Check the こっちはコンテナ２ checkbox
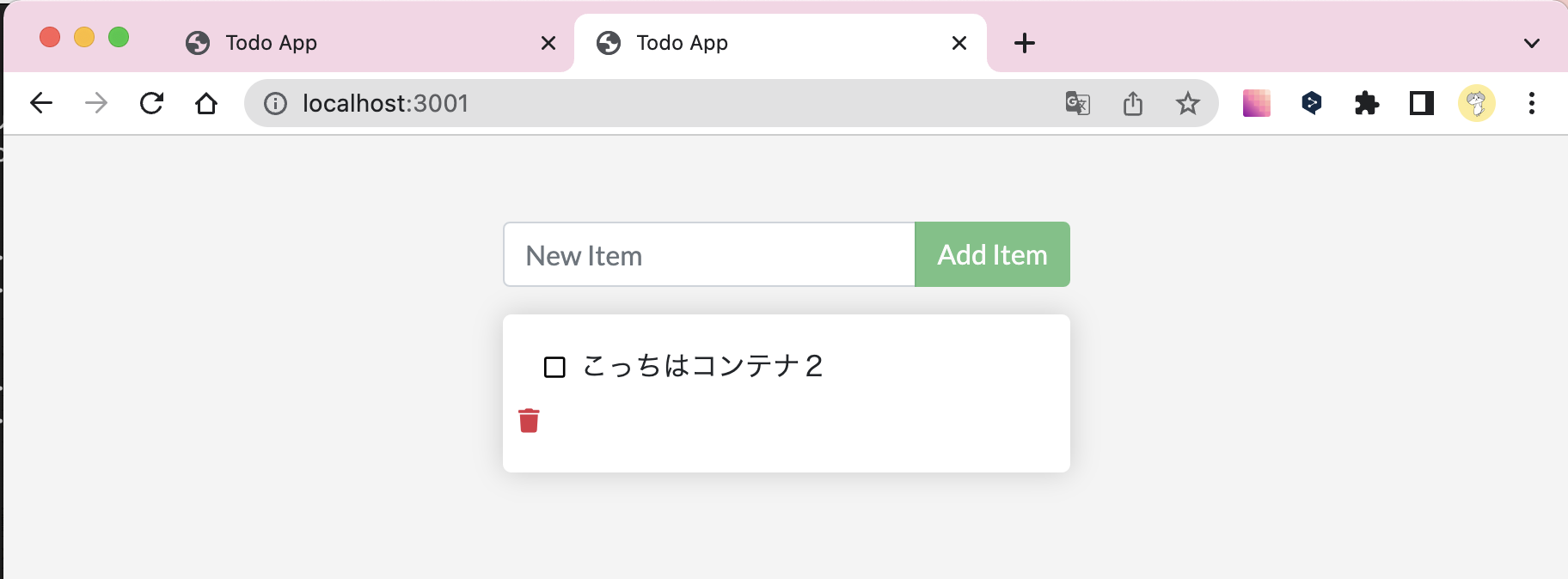1568x579 pixels. (554, 368)
